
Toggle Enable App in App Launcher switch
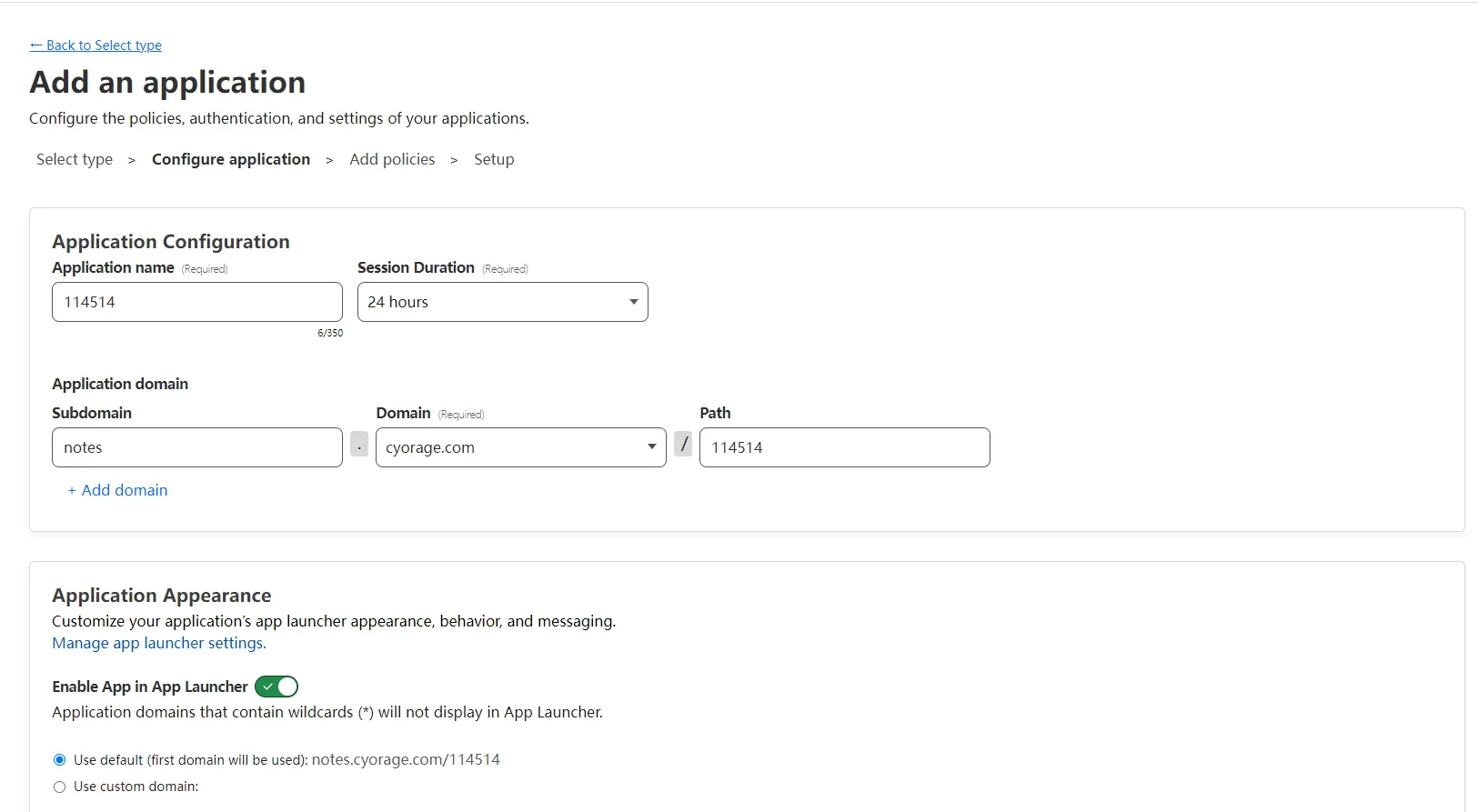click(x=276, y=687)
